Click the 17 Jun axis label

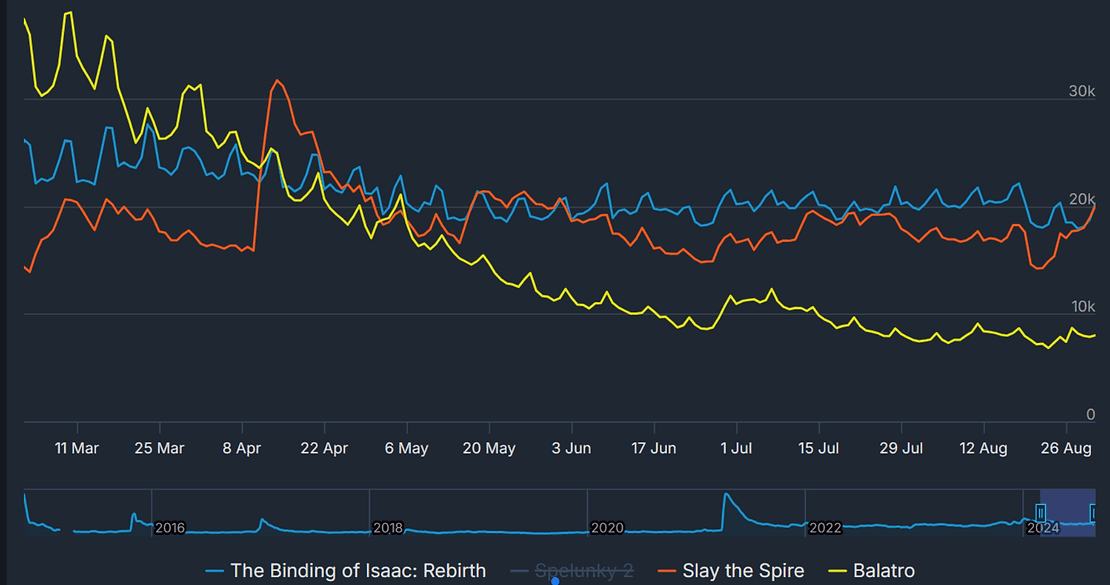point(653,448)
